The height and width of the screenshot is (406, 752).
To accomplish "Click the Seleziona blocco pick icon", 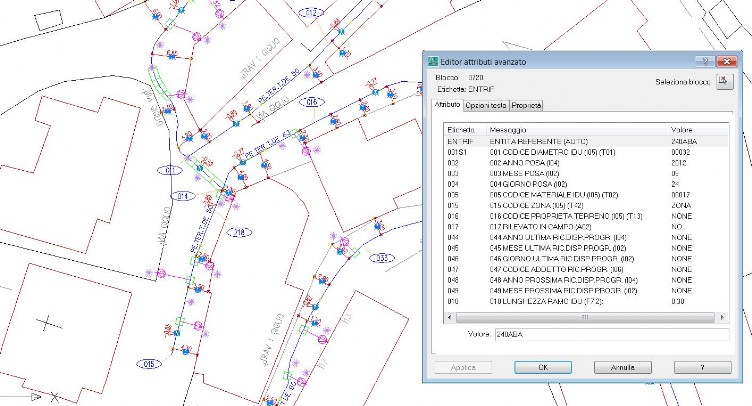I will pyautogui.click(x=723, y=83).
